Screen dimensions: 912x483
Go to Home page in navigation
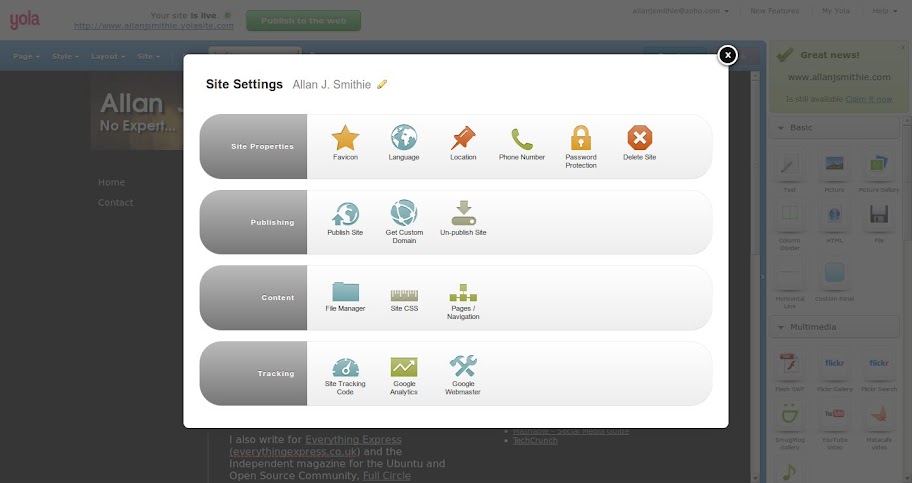point(111,182)
